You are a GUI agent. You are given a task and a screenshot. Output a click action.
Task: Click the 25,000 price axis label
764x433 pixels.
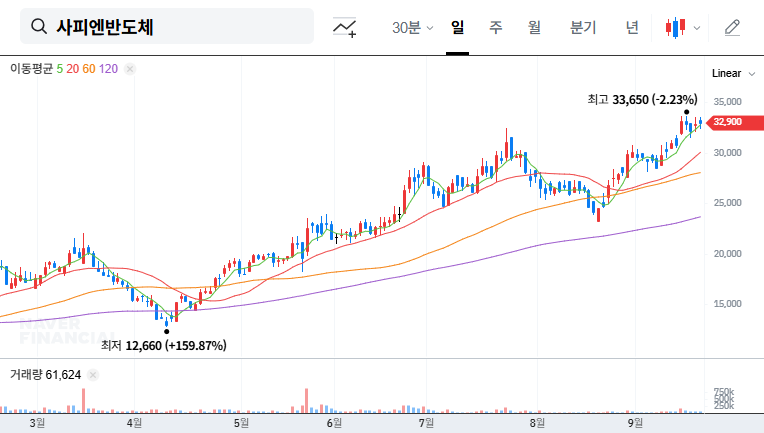coord(727,203)
